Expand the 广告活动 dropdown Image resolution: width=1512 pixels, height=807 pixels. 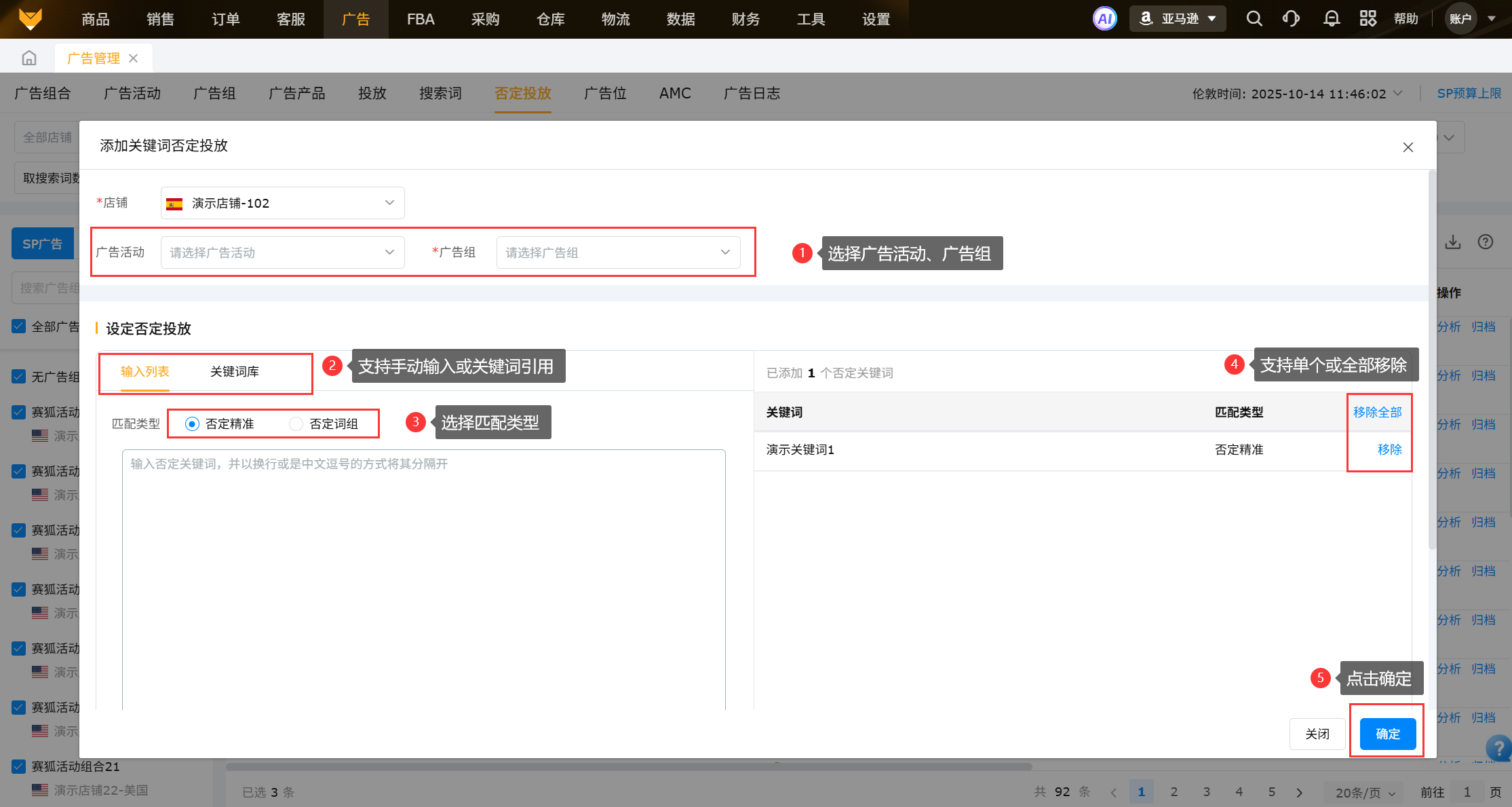(282, 252)
